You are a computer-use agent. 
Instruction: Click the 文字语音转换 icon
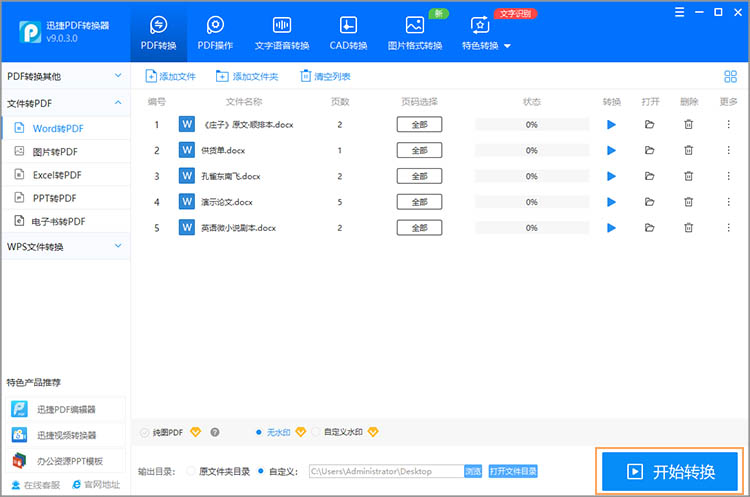(282, 32)
